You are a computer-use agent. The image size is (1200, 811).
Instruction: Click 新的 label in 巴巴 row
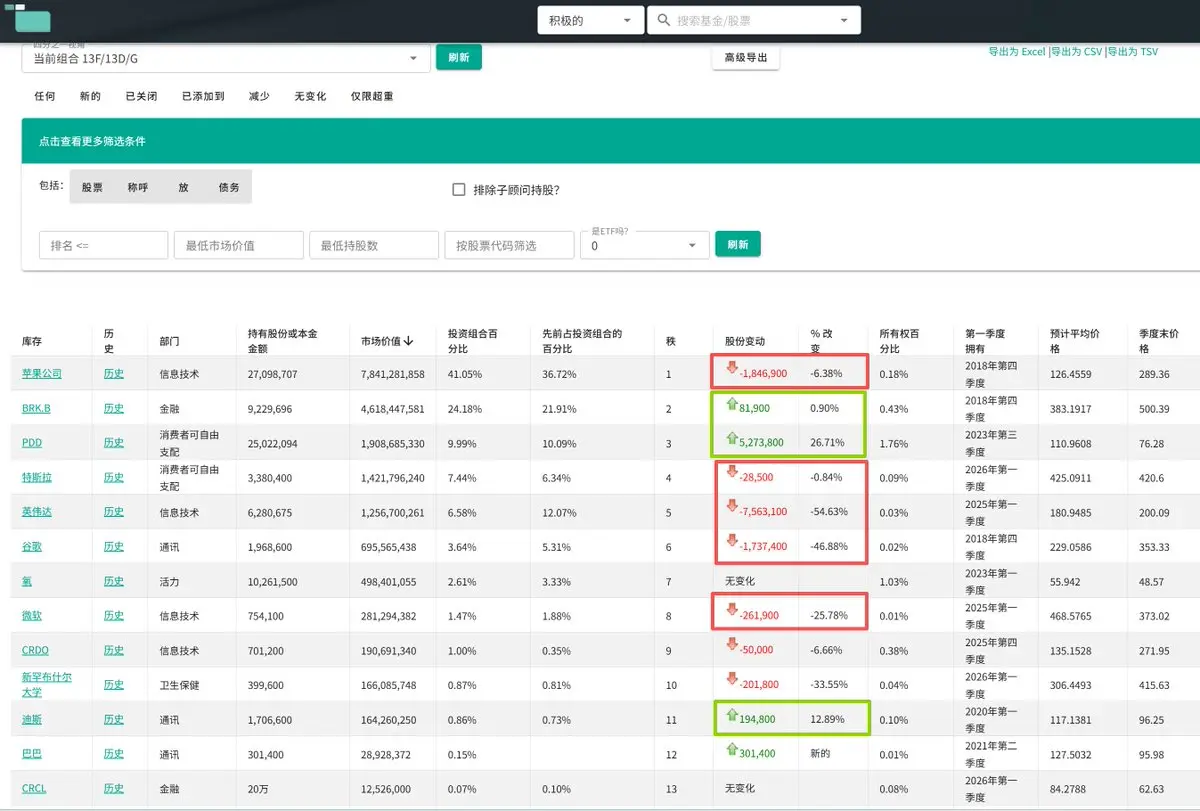click(x=820, y=753)
